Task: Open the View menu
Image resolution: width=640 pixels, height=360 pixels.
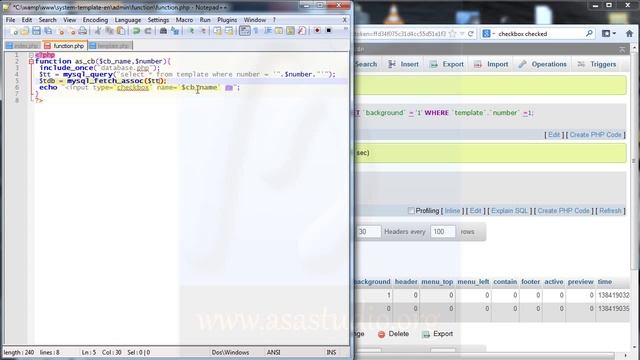Action: point(69,20)
